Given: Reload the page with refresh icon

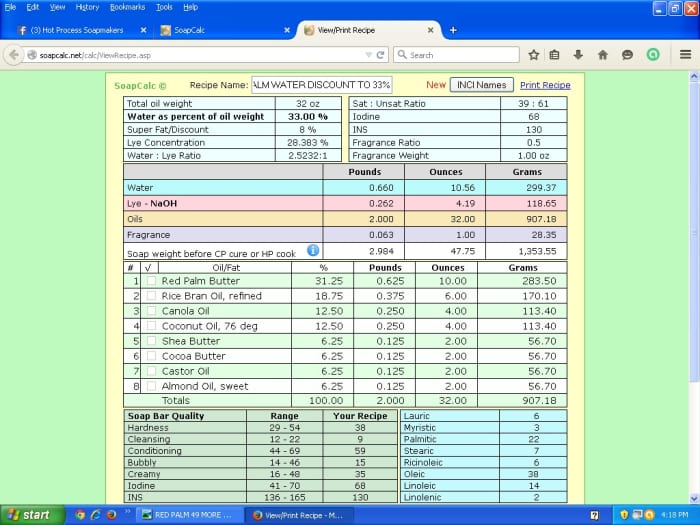Looking at the screenshot, I should point(380,55).
